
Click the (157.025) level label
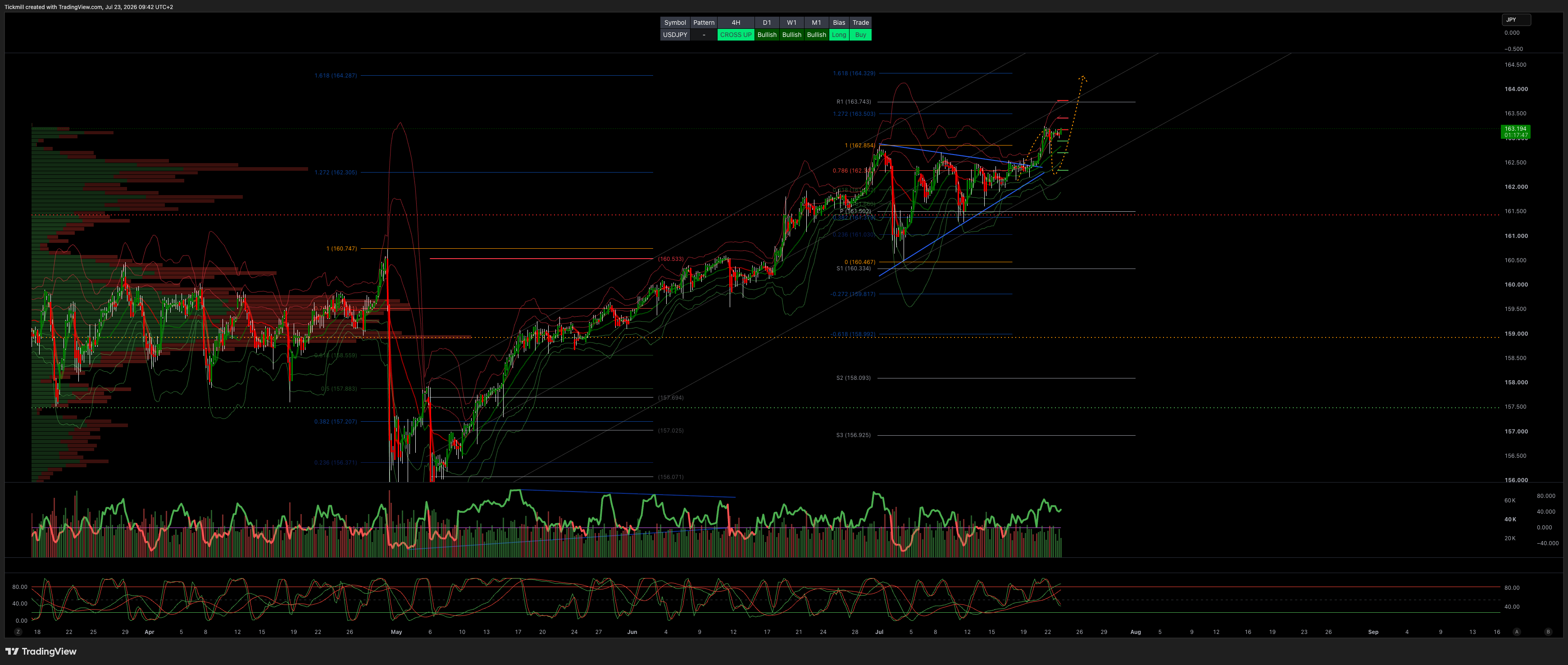(671, 431)
